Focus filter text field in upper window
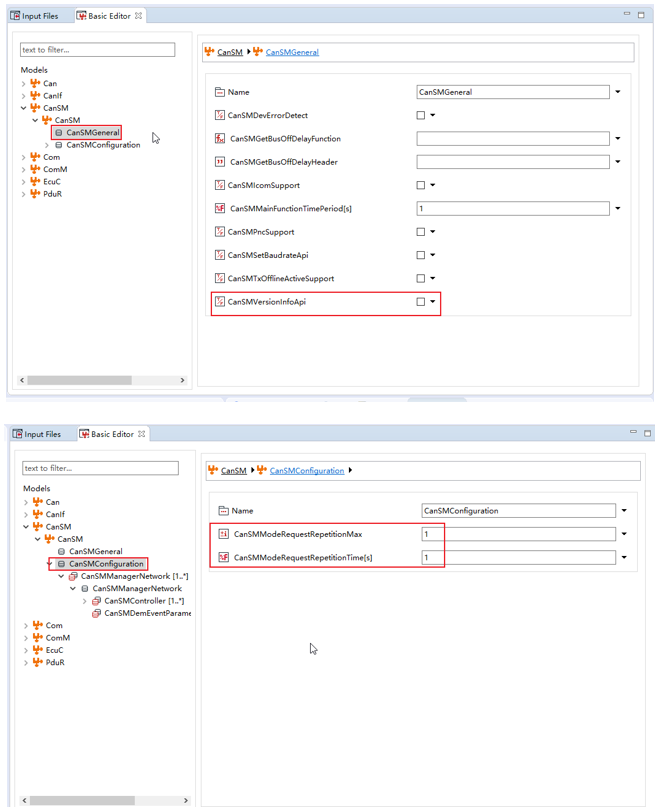Viewport: 659px width, 812px height. (x=97, y=50)
